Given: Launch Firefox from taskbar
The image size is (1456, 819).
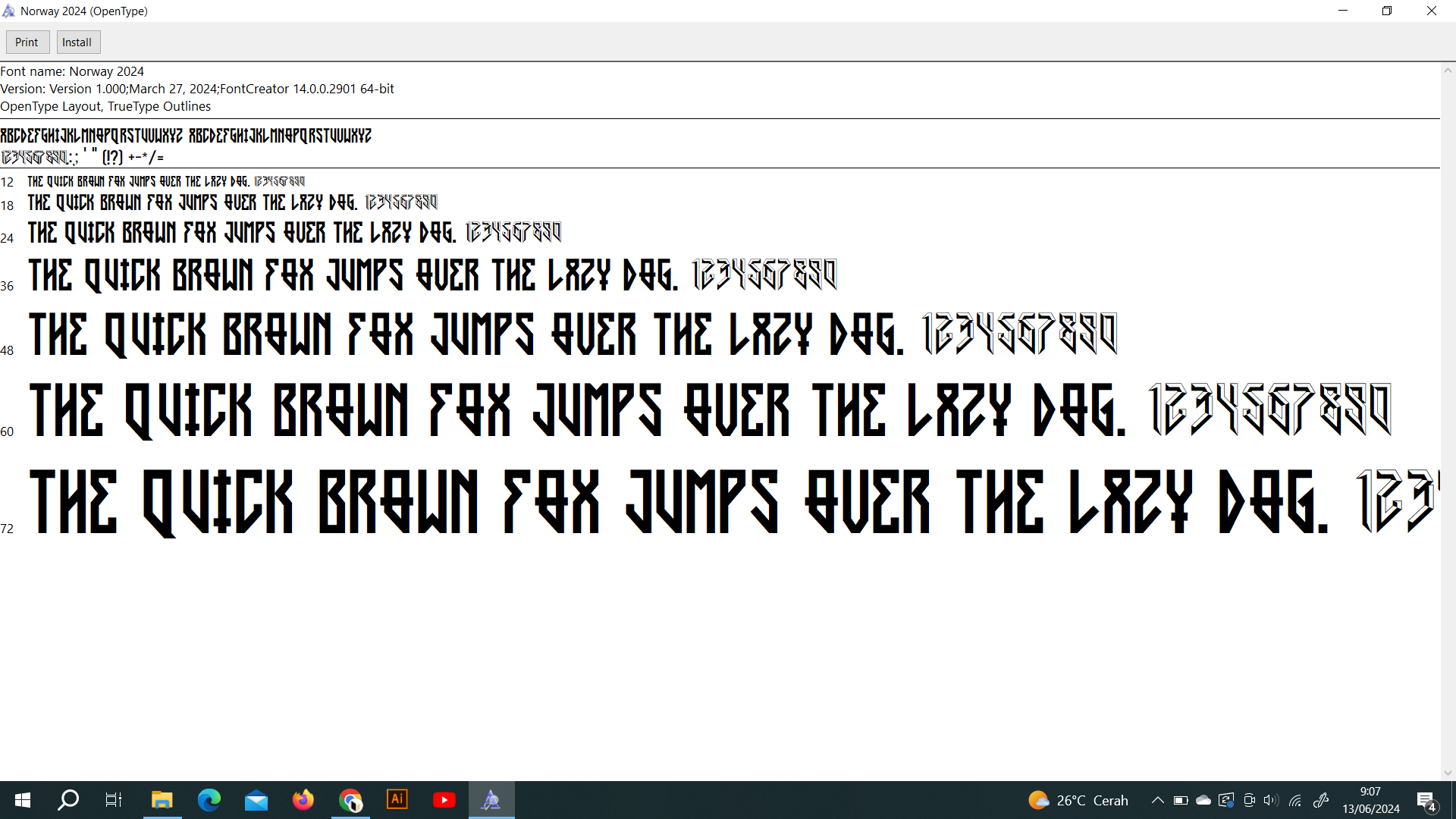Looking at the screenshot, I should coord(303,800).
